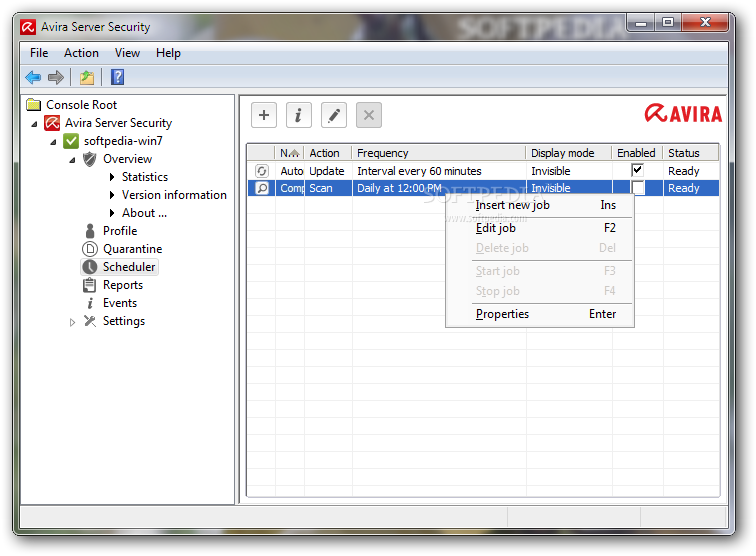The image size is (756, 556).
Task: Click the arrow beside Version information
Action: [112, 195]
